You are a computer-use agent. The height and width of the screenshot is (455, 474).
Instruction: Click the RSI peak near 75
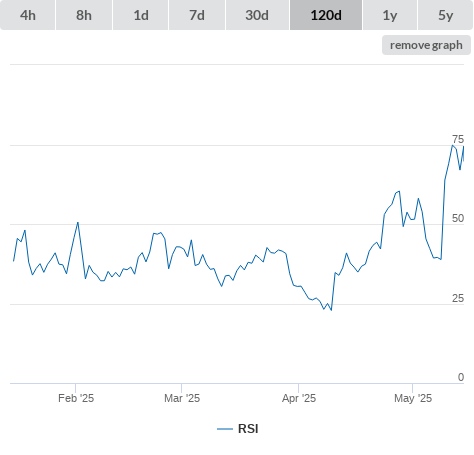click(452, 145)
